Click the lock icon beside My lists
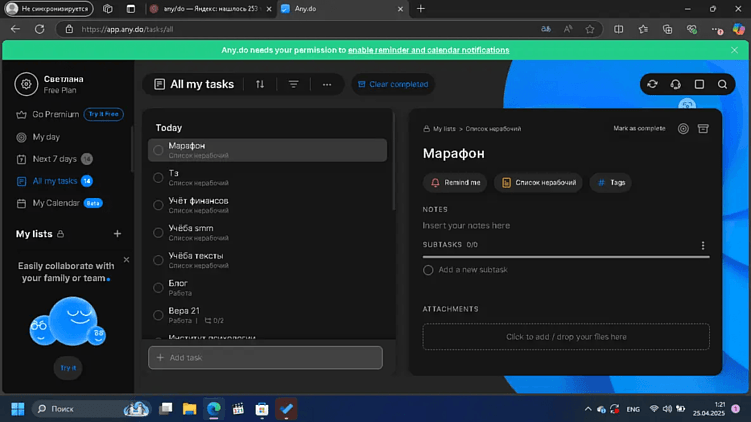Screen dimensions: 751x422 point(60,234)
